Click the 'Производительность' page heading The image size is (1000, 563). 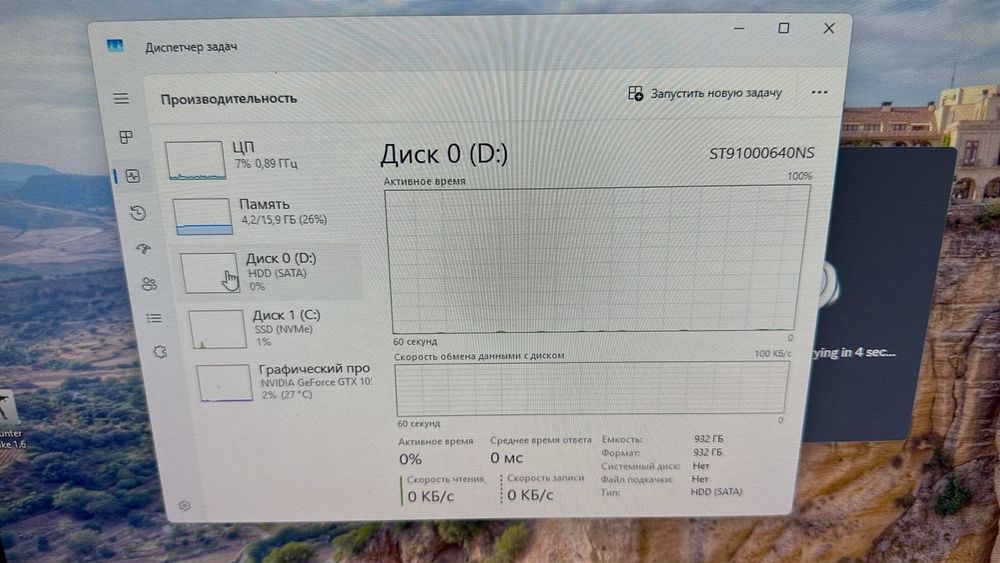(228, 99)
